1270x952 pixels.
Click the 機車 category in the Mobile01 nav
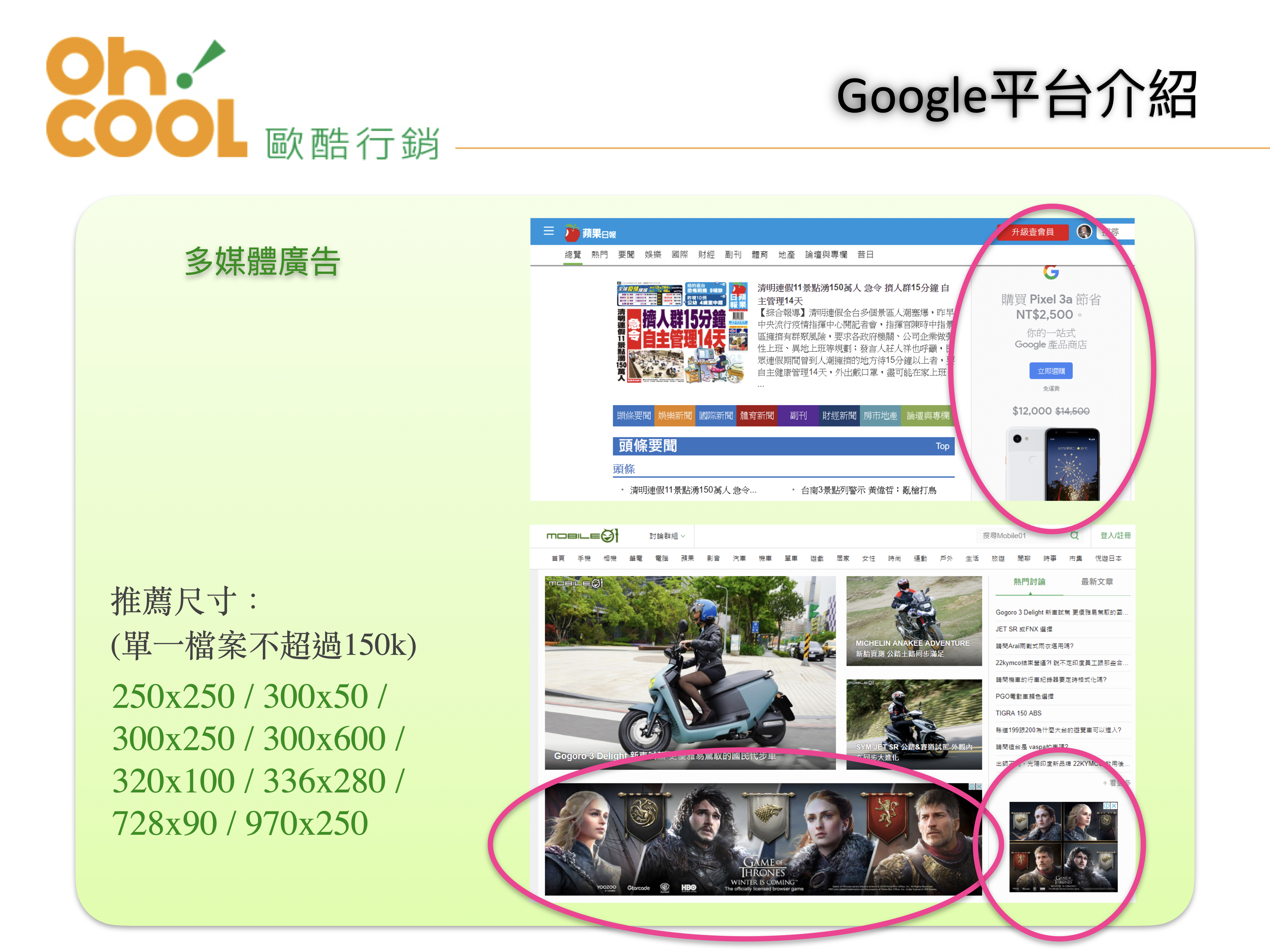(765, 558)
